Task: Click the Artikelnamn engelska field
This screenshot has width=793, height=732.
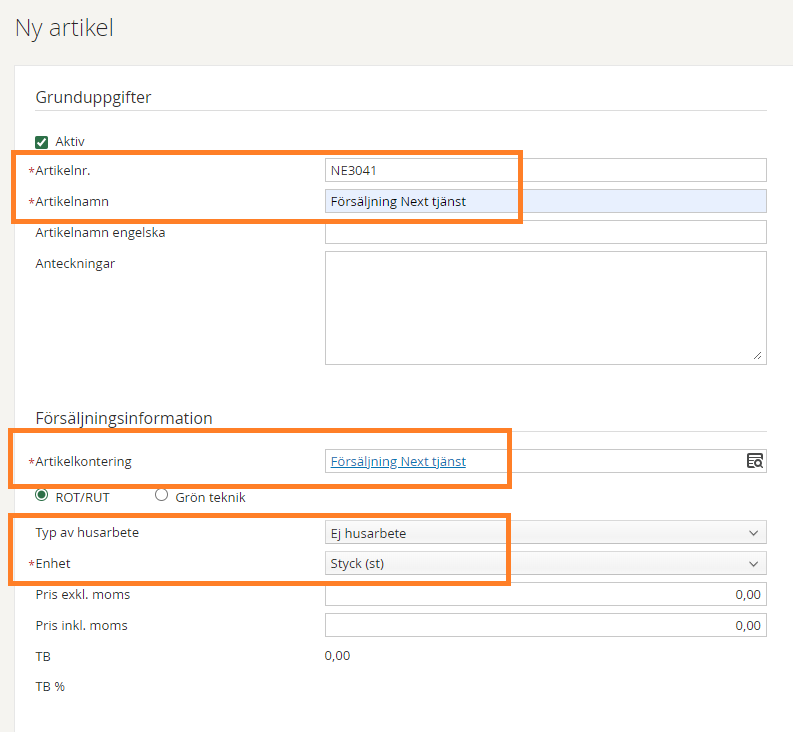Action: 546,232
